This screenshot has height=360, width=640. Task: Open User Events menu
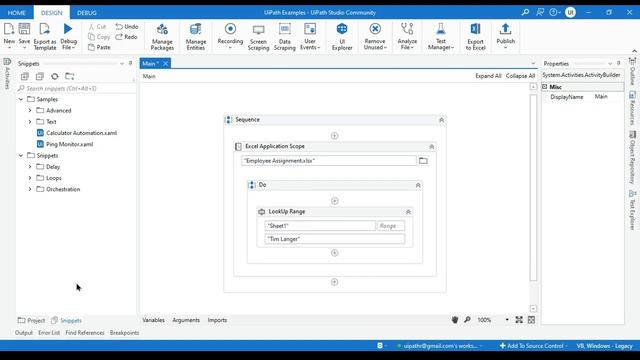tap(310, 36)
